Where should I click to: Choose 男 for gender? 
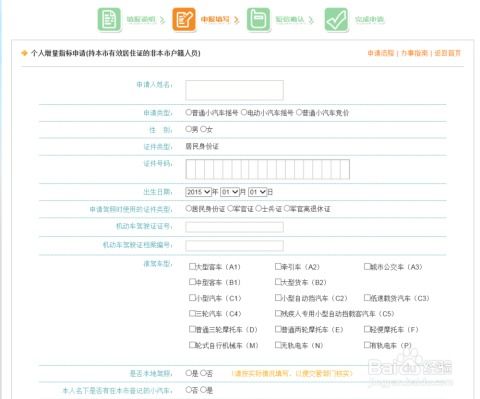(x=189, y=129)
